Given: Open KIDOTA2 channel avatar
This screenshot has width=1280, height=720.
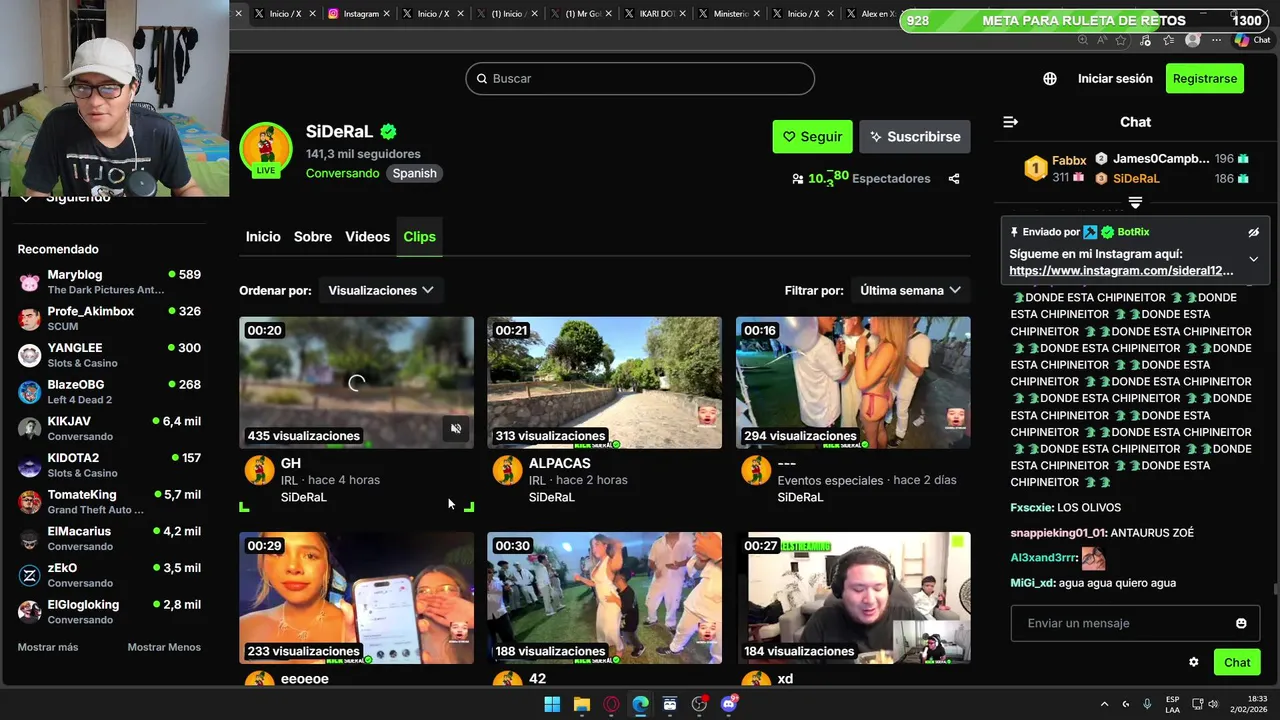Looking at the screenshot, I should tap(30, 466).
